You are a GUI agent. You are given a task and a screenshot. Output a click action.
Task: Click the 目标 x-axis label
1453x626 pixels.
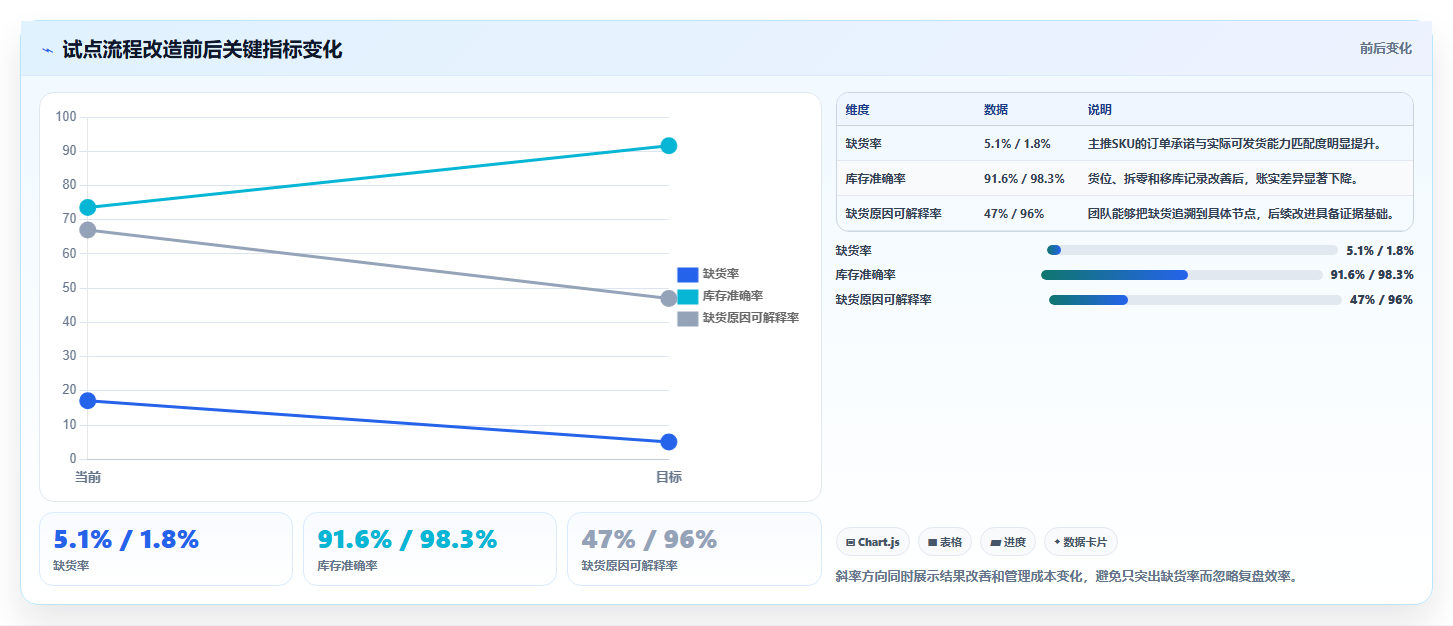669,478
